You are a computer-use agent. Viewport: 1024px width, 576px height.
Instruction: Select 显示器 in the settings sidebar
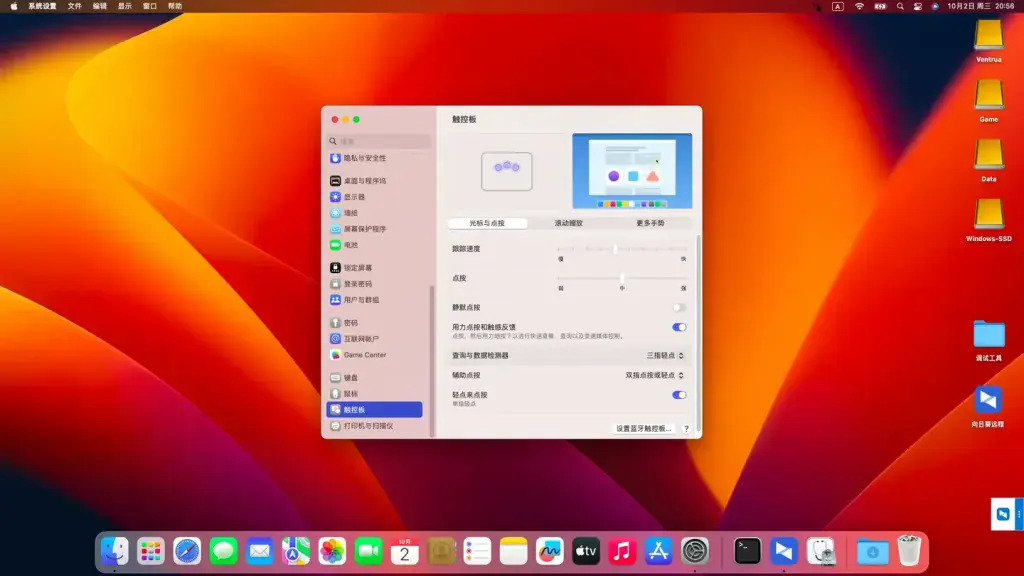point(374,197)
